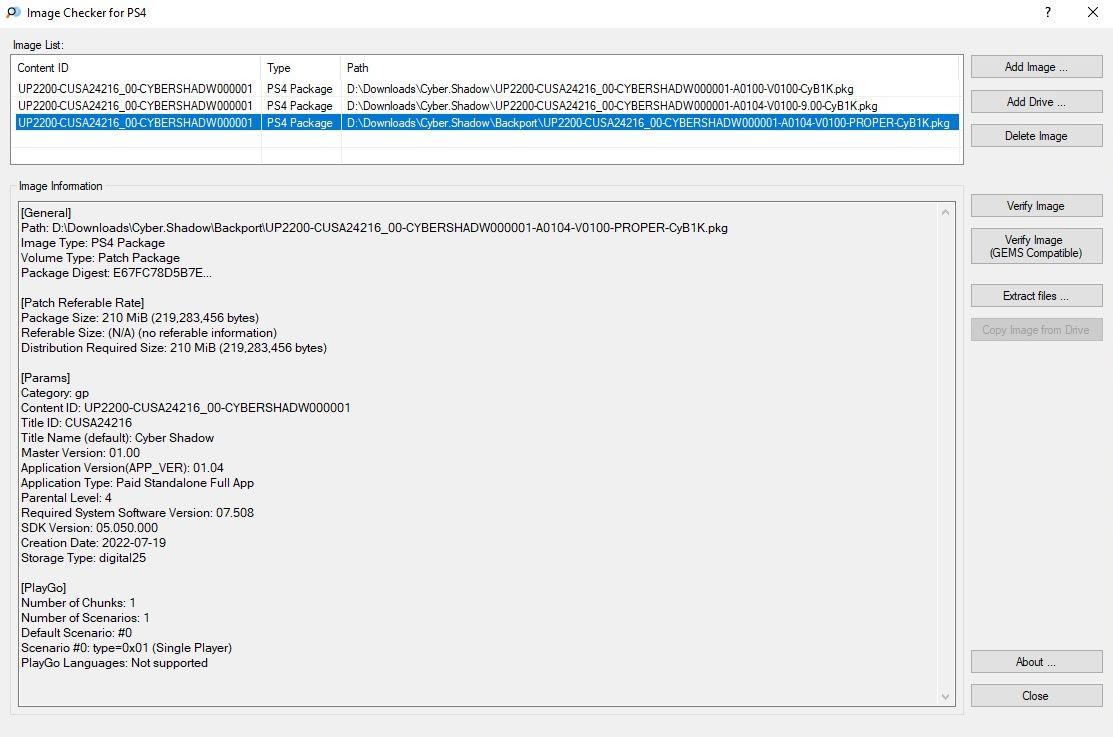Click the Category: gp line
Viewport: 1113px width, 737px height.
[55, 393]
